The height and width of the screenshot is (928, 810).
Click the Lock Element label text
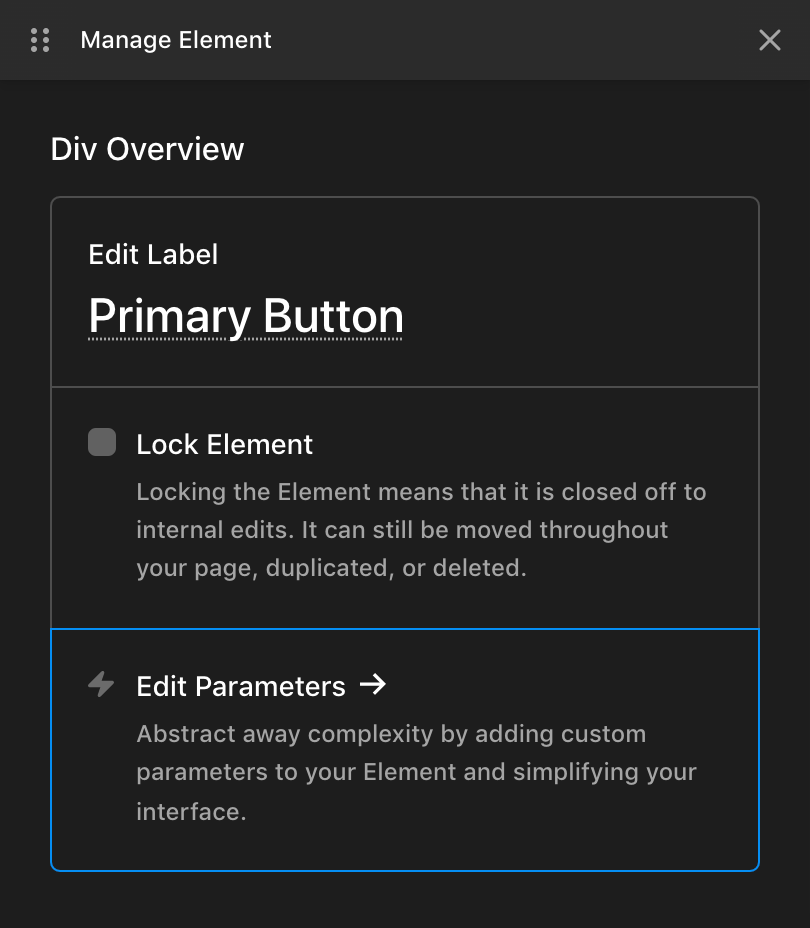click(x=224, y=444)
